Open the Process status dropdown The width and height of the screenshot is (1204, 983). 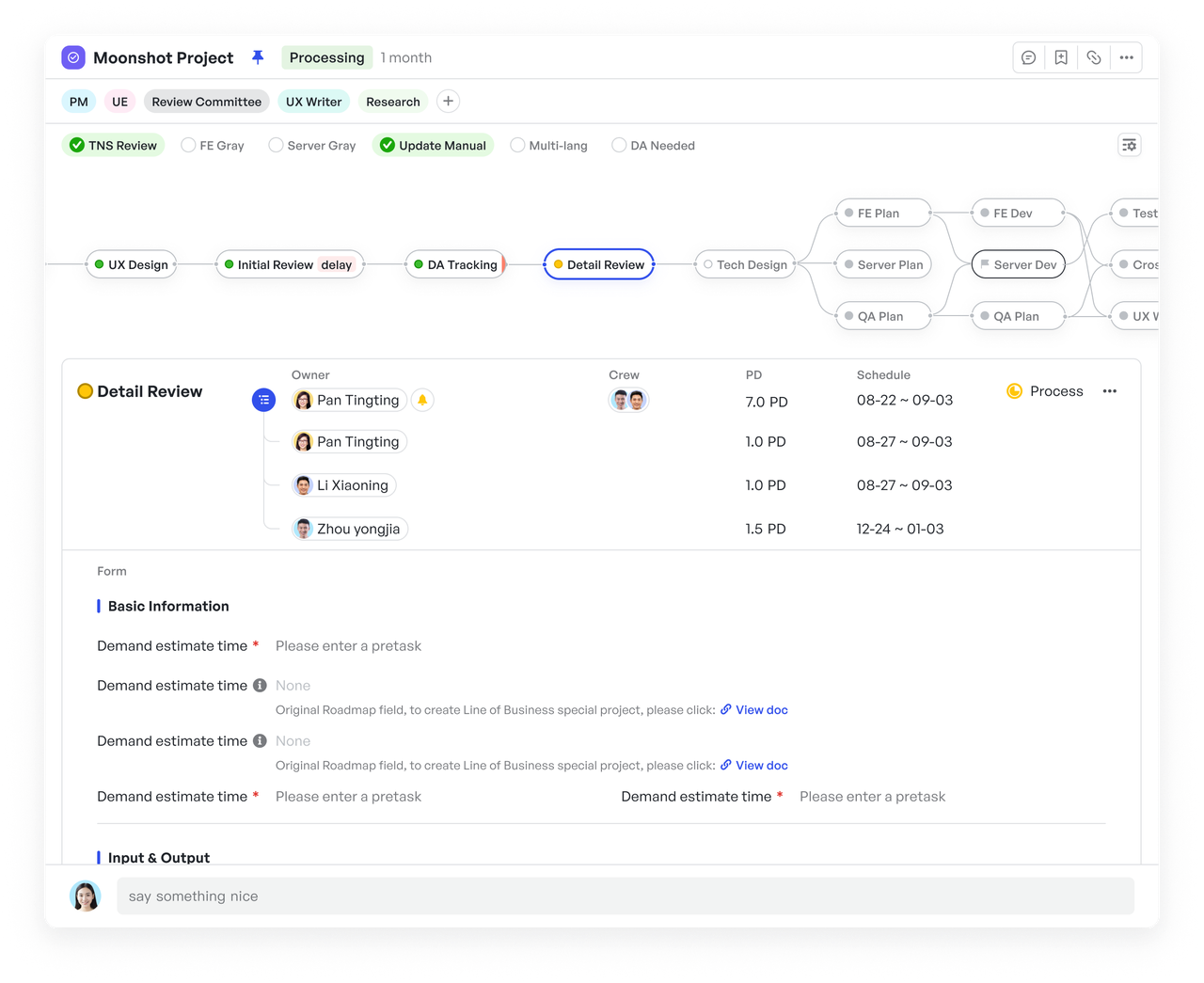(1045, 391)
